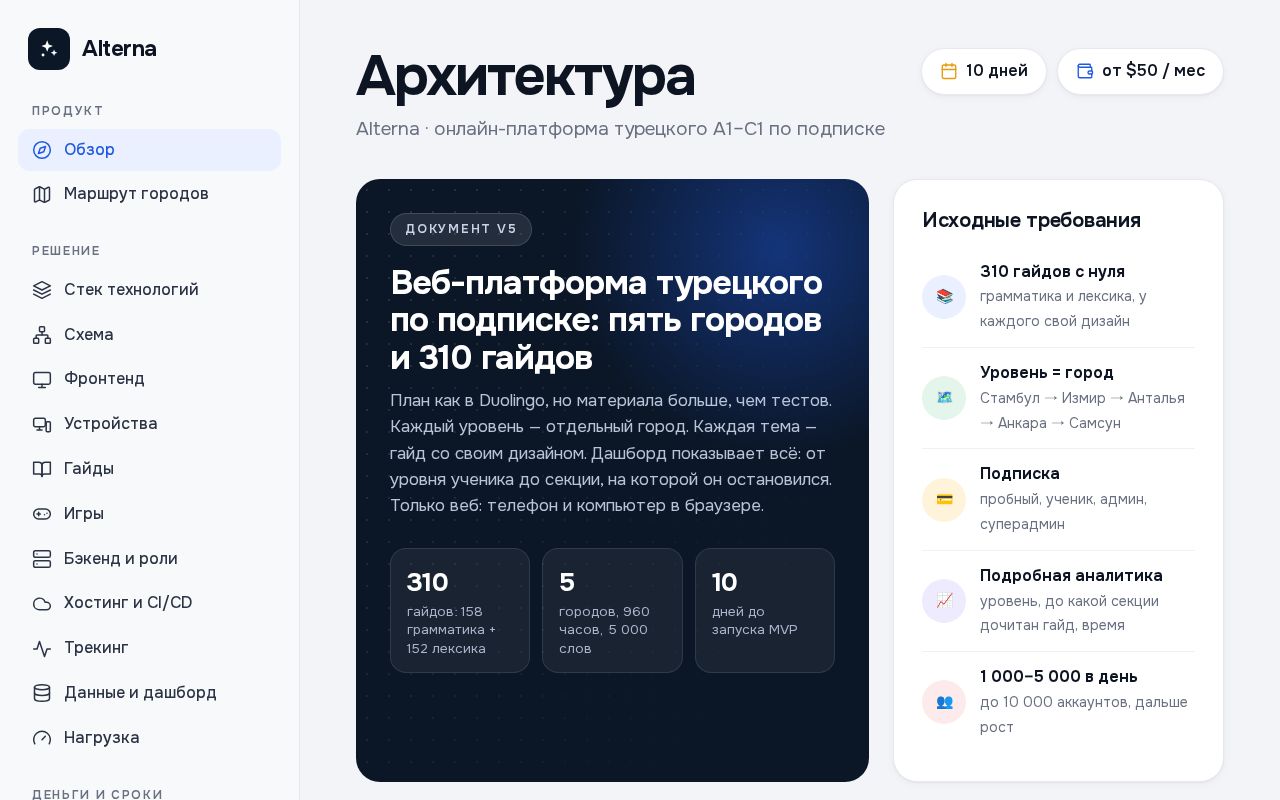Viewport: 1280px width, 800px height.
Task: Open Хостинг и CI/CD section
Action: coord(149,603)
